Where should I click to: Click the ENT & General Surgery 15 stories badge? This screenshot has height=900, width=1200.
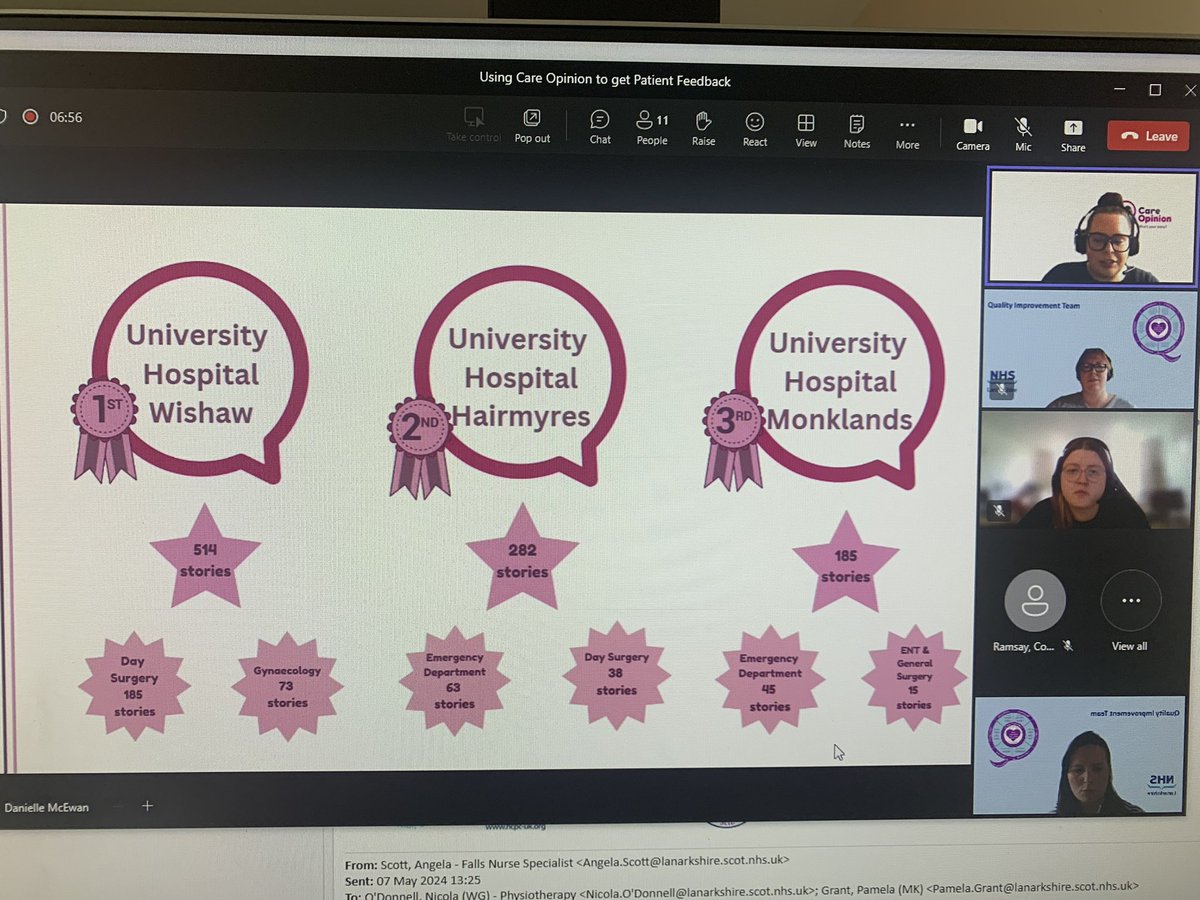[x=914, y=676]
